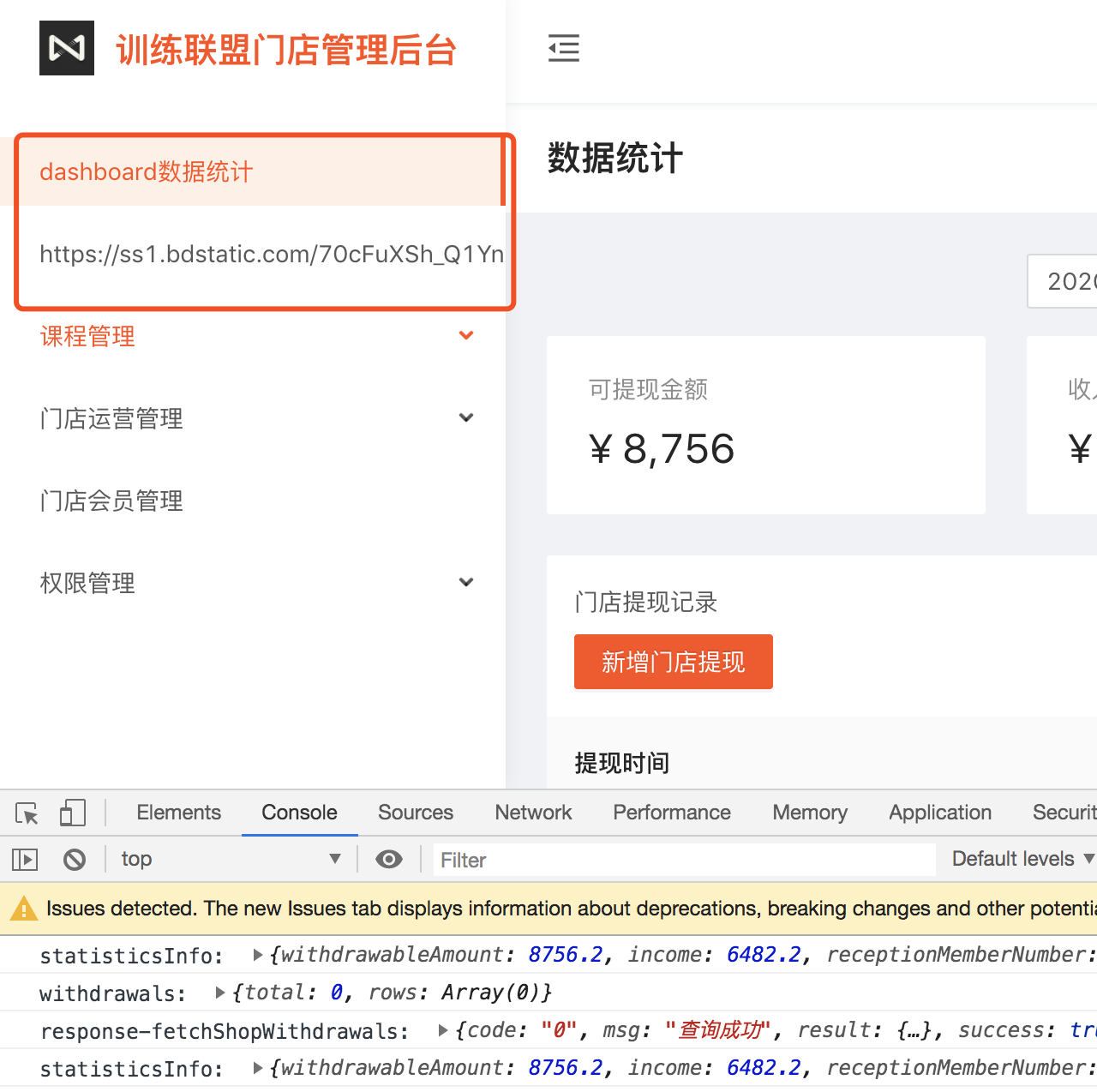Viewport: 1097px width, 1092px height.
Task: Open the Performance tab
Action: (672, 813)
